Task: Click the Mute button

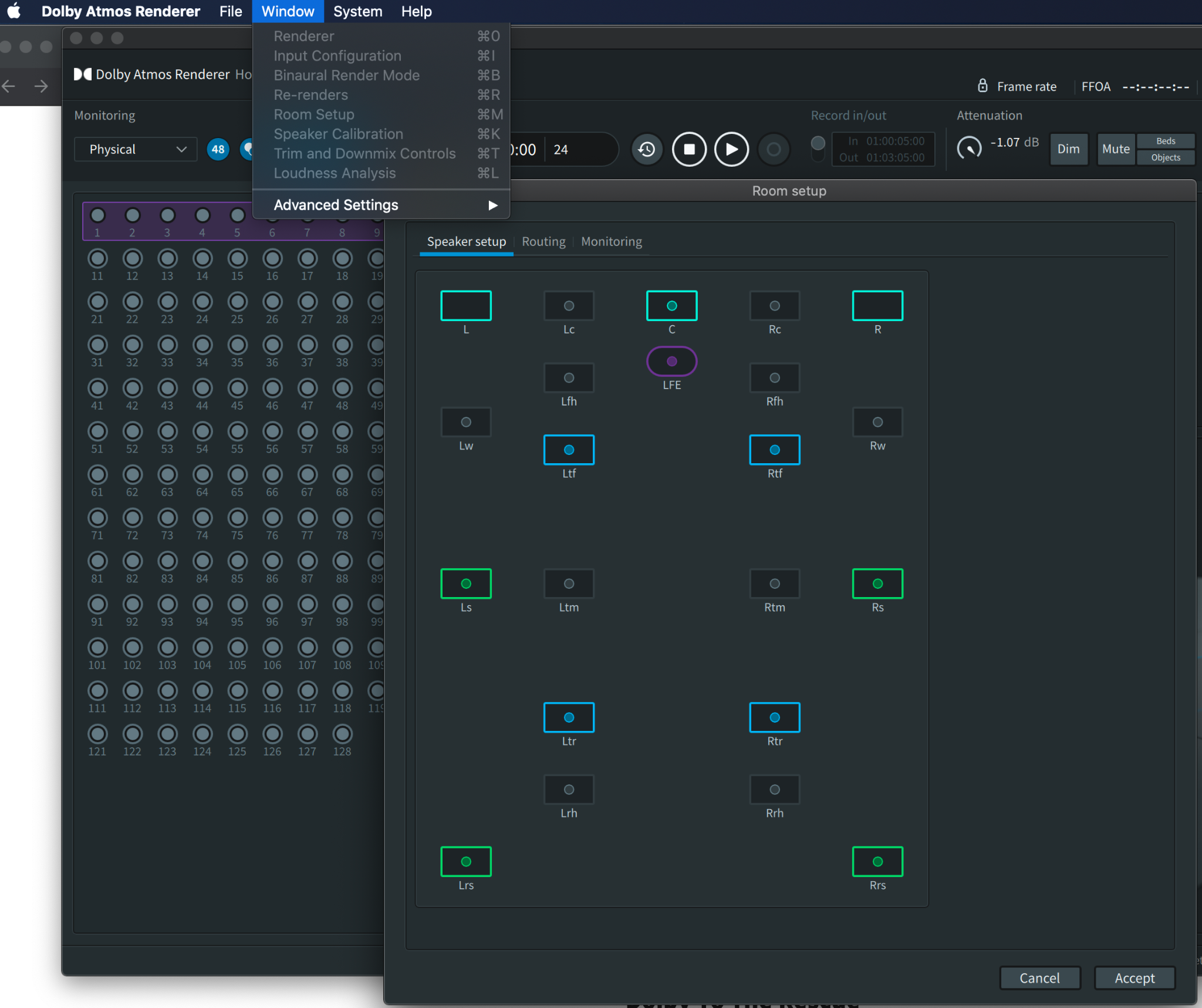Action: click(1115, 149)
